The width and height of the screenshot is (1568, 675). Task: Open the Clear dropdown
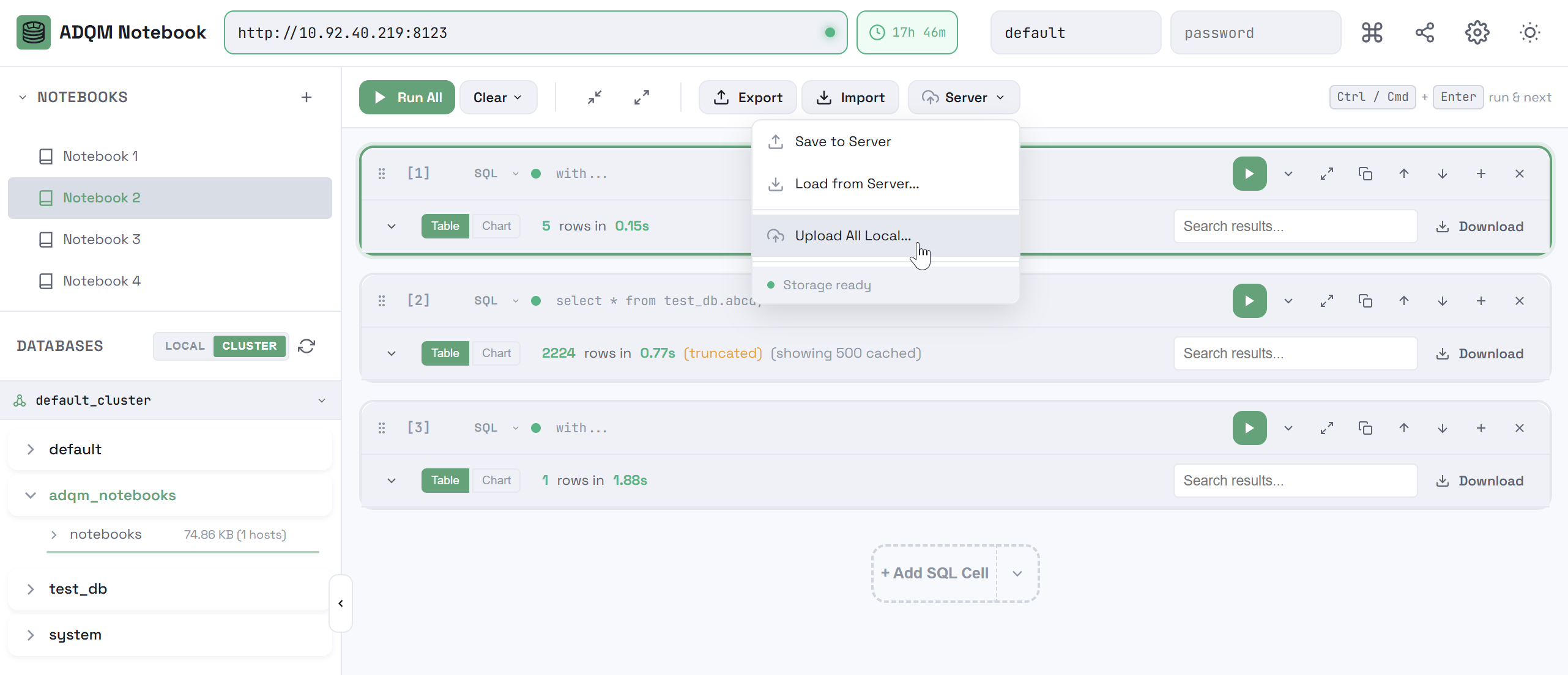coord(498,97)
